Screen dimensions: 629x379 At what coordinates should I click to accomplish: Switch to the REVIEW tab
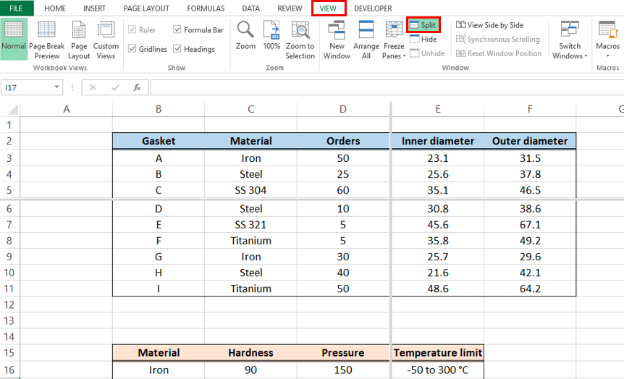coord(290,8)
